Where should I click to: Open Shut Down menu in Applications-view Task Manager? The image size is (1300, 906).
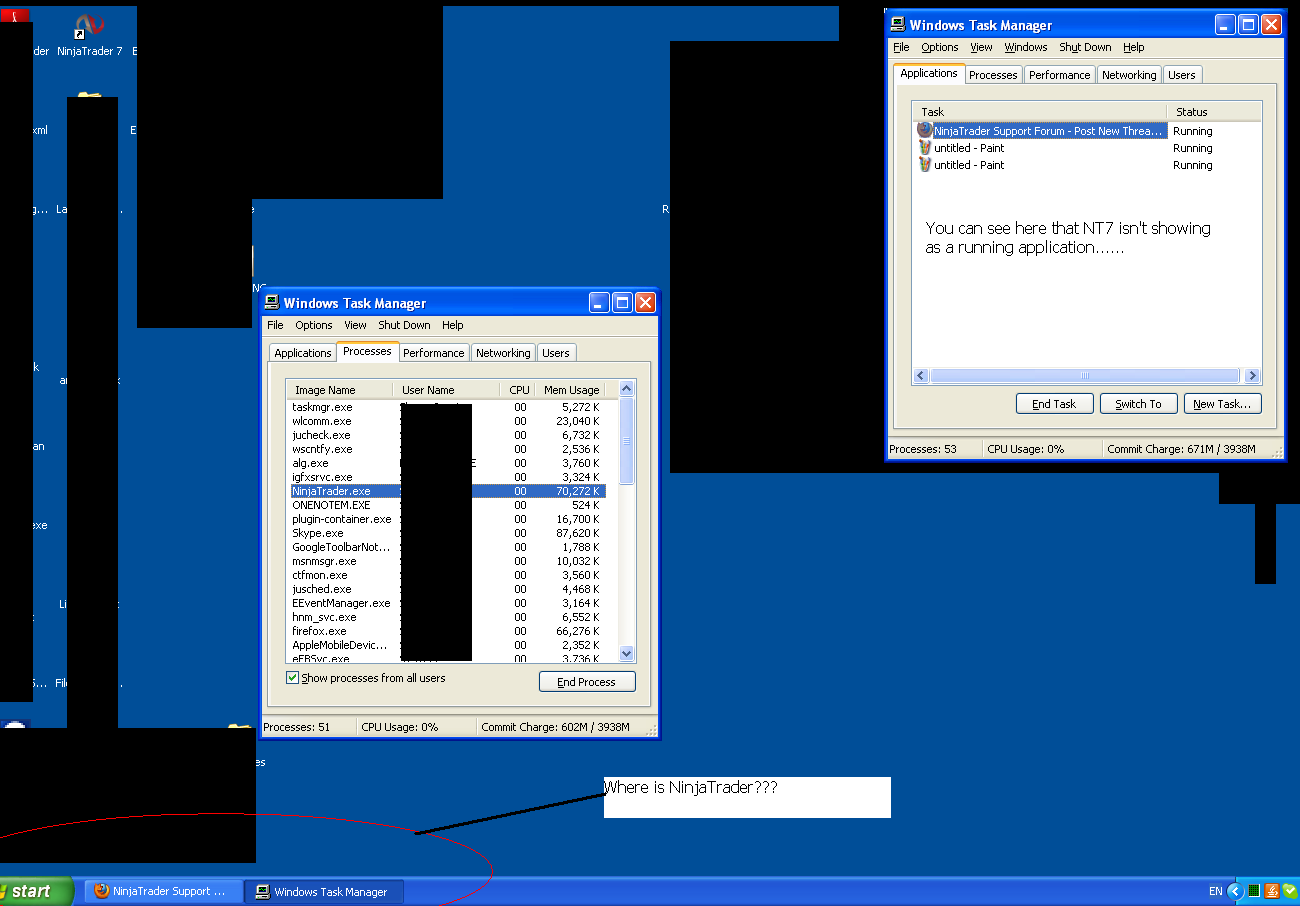(x=1085, y=47)
